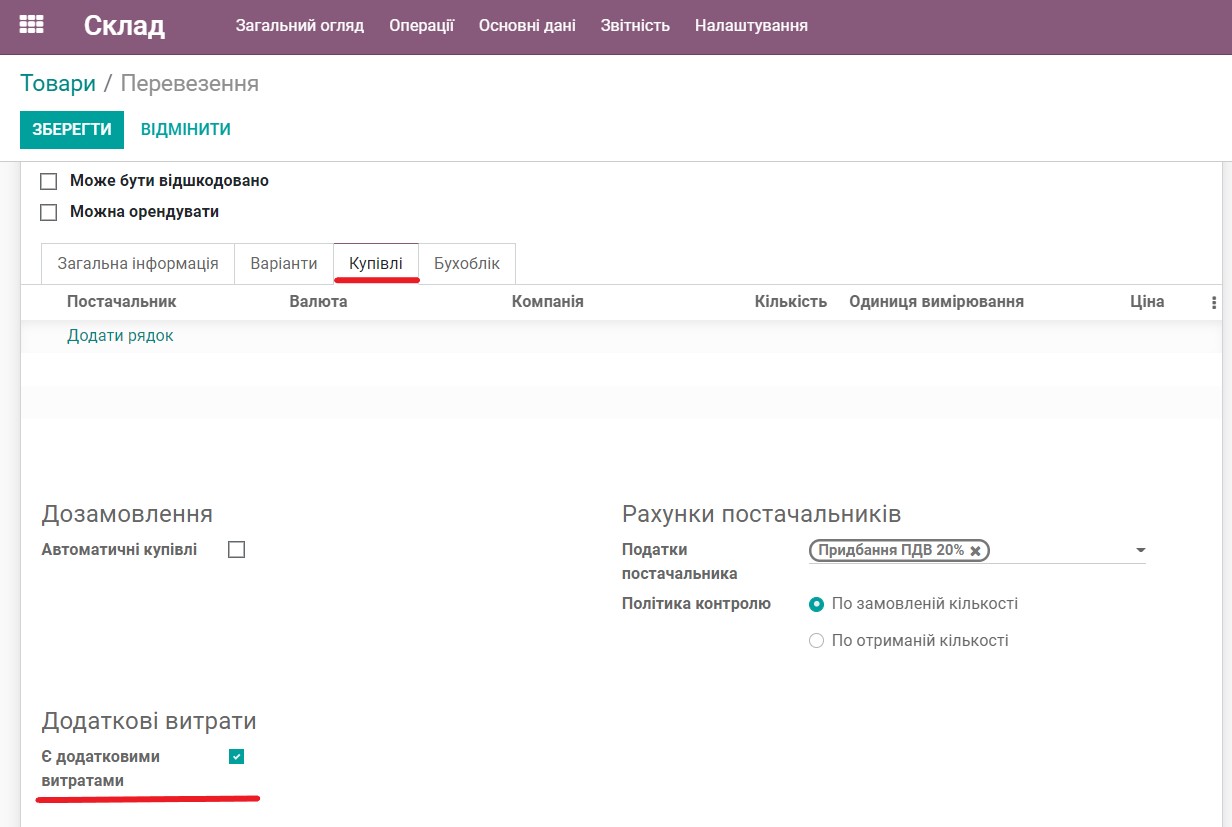
Task: Open the "Загальна інформація" tab
Action: coord(137,263)
